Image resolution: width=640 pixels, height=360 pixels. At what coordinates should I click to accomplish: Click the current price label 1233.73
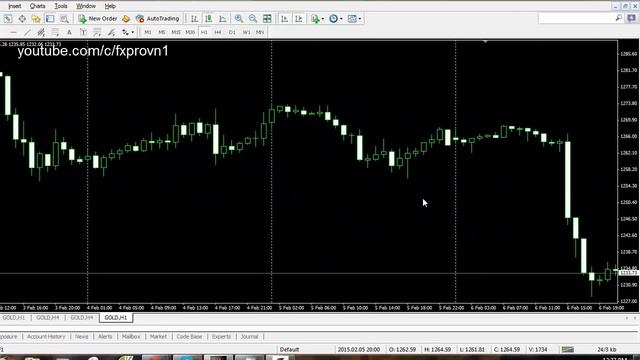629,273
